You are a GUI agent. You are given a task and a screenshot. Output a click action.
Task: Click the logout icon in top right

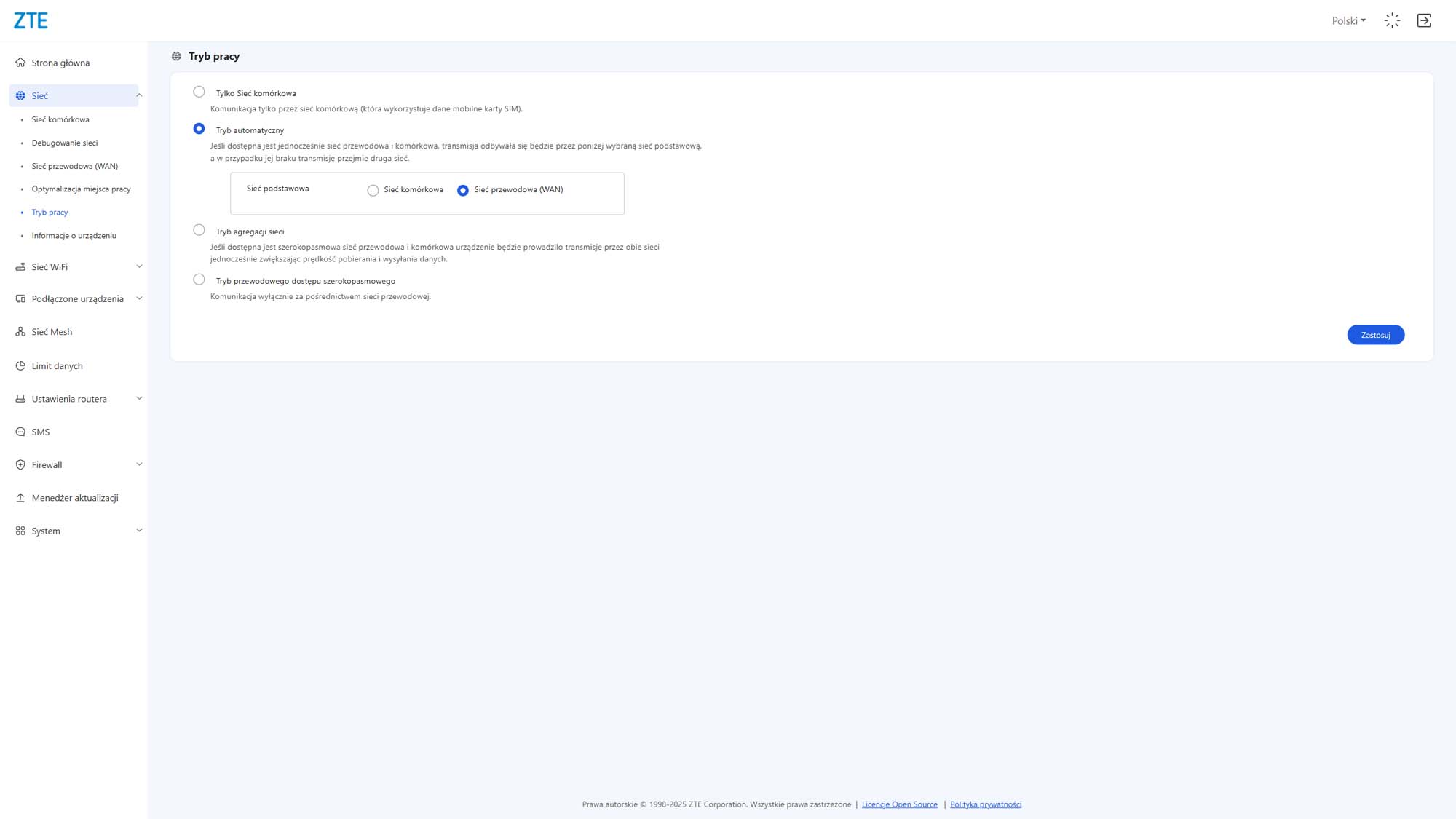point(1424,20)
